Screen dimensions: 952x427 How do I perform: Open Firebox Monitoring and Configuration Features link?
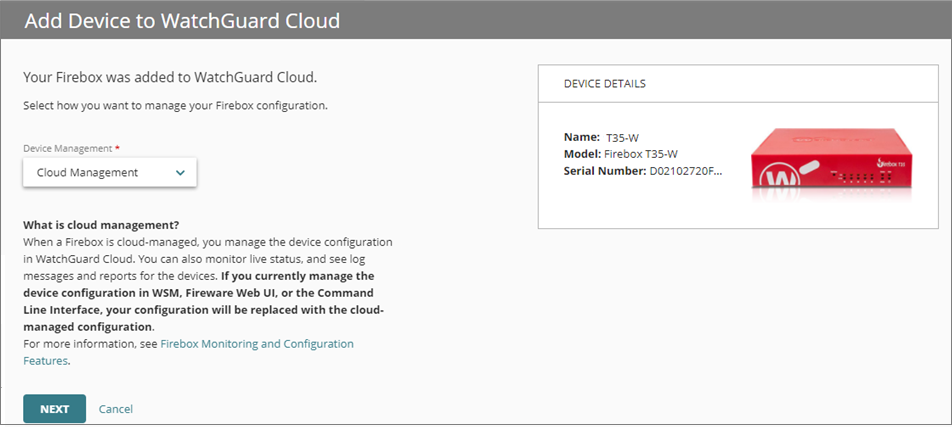257,344
